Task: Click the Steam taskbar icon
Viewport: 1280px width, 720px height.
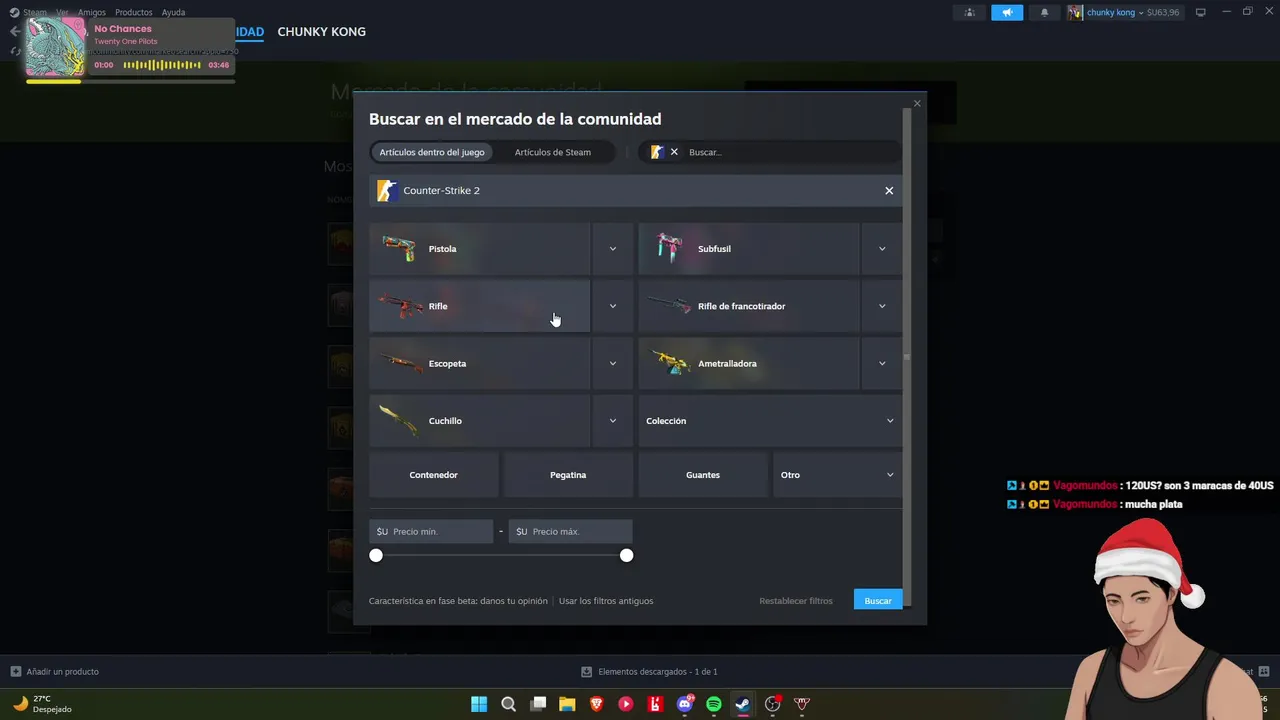Action: (743, 704)
